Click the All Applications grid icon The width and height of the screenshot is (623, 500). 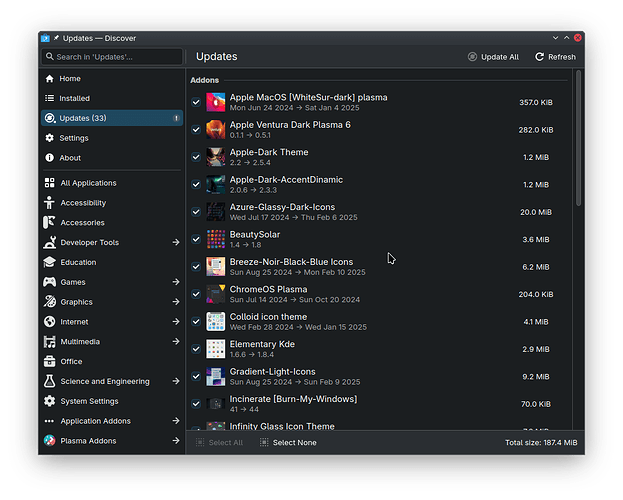[x=50, y=183]
